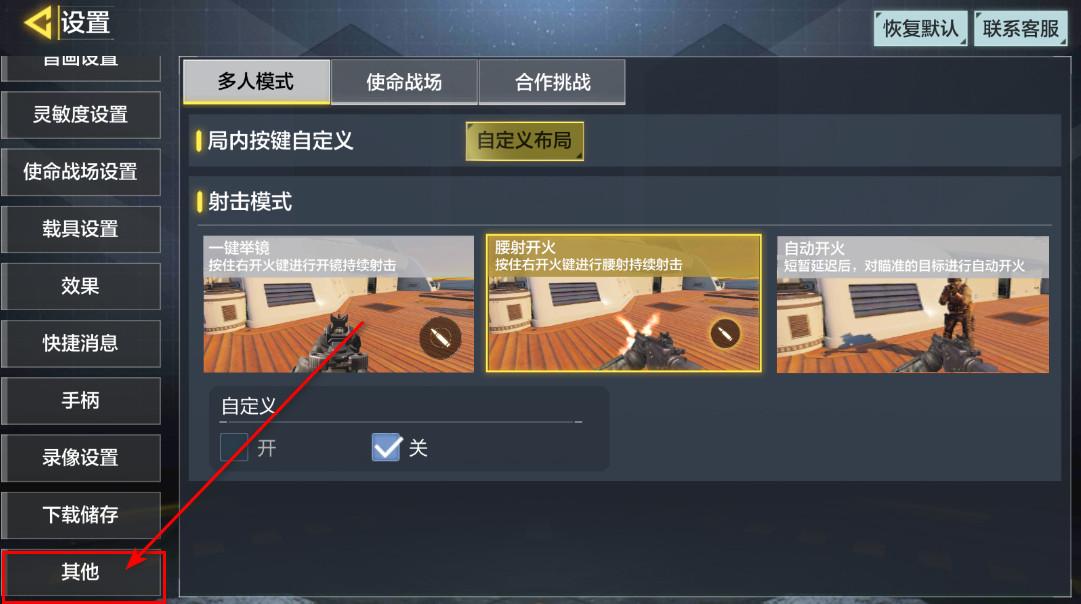
Task: Switch to the 使命战场 tab
Action: [404, 82]
